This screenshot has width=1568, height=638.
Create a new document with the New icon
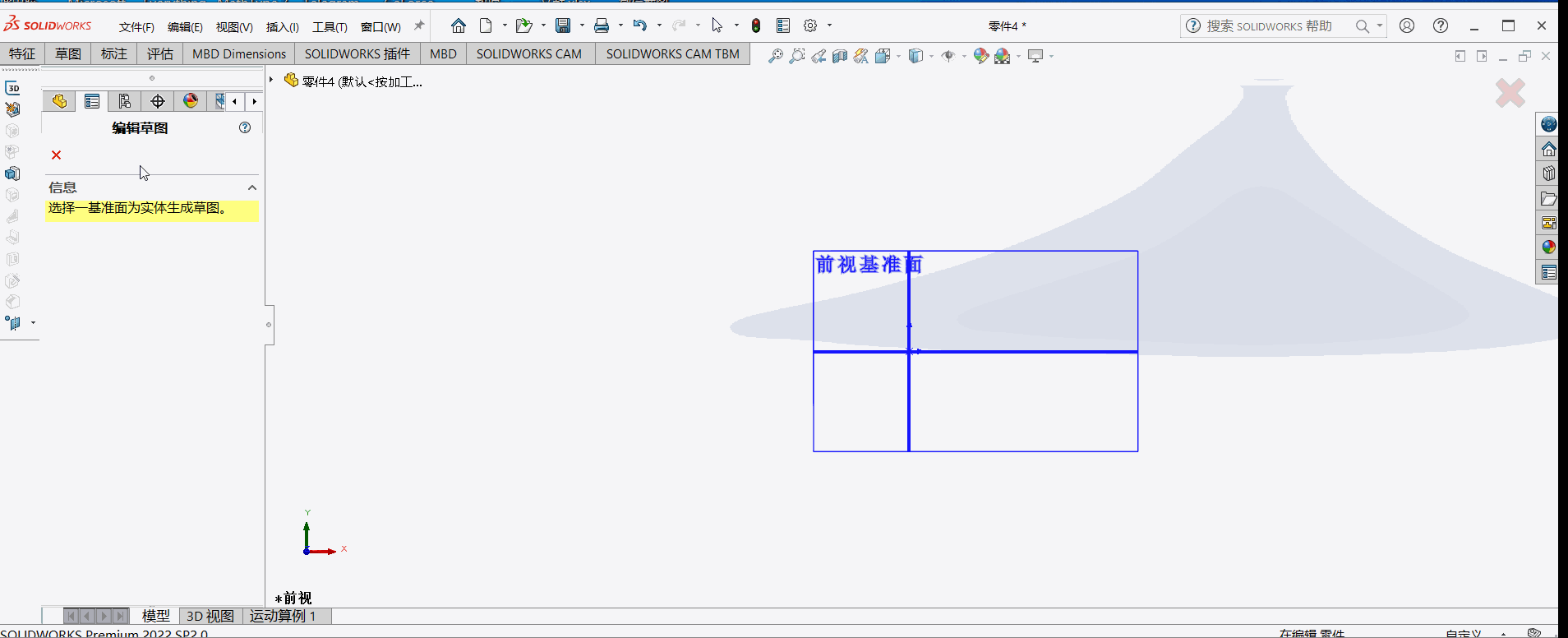(486, 25)
